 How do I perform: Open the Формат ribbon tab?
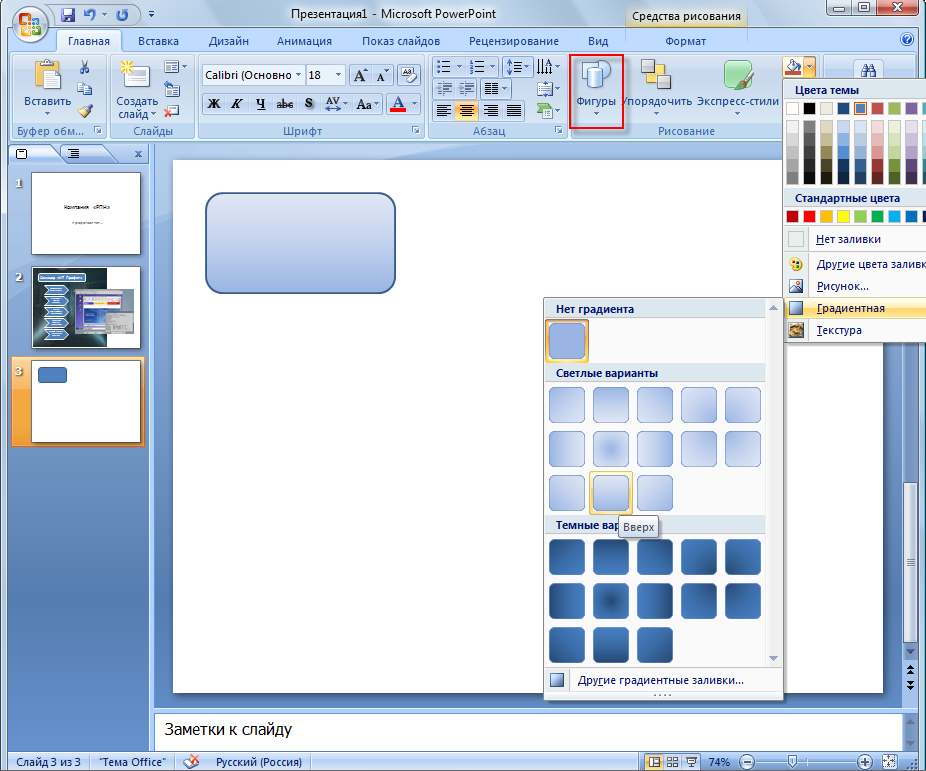[x=685, y=41]
